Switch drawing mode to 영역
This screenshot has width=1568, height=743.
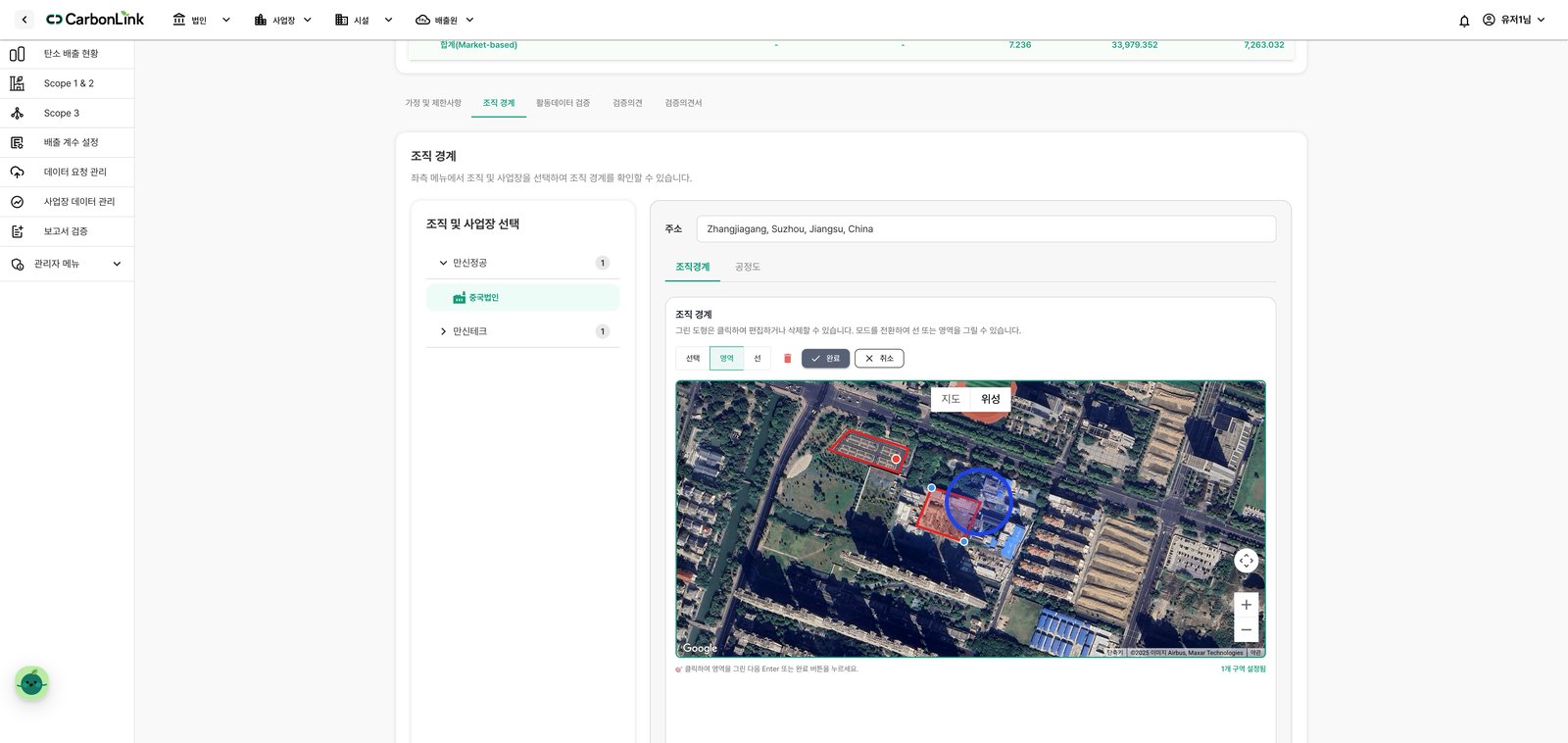(726, 359)
